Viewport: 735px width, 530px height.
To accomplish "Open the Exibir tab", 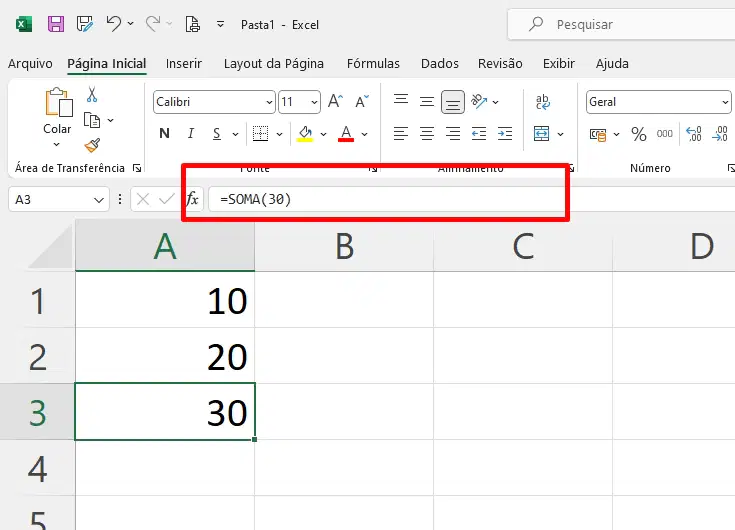I will (x=559, y=64).
